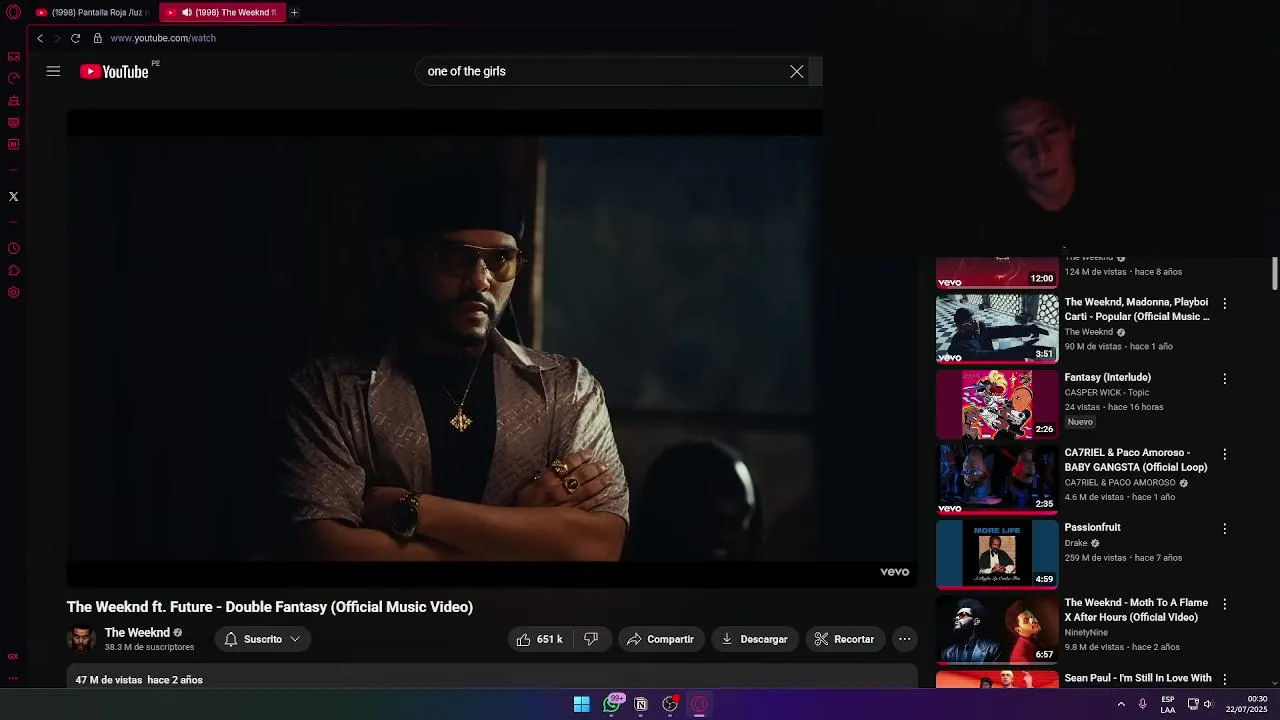1280x720 pixels.
Task: Click the address bar URL
Action: click(x=163, y=38)
